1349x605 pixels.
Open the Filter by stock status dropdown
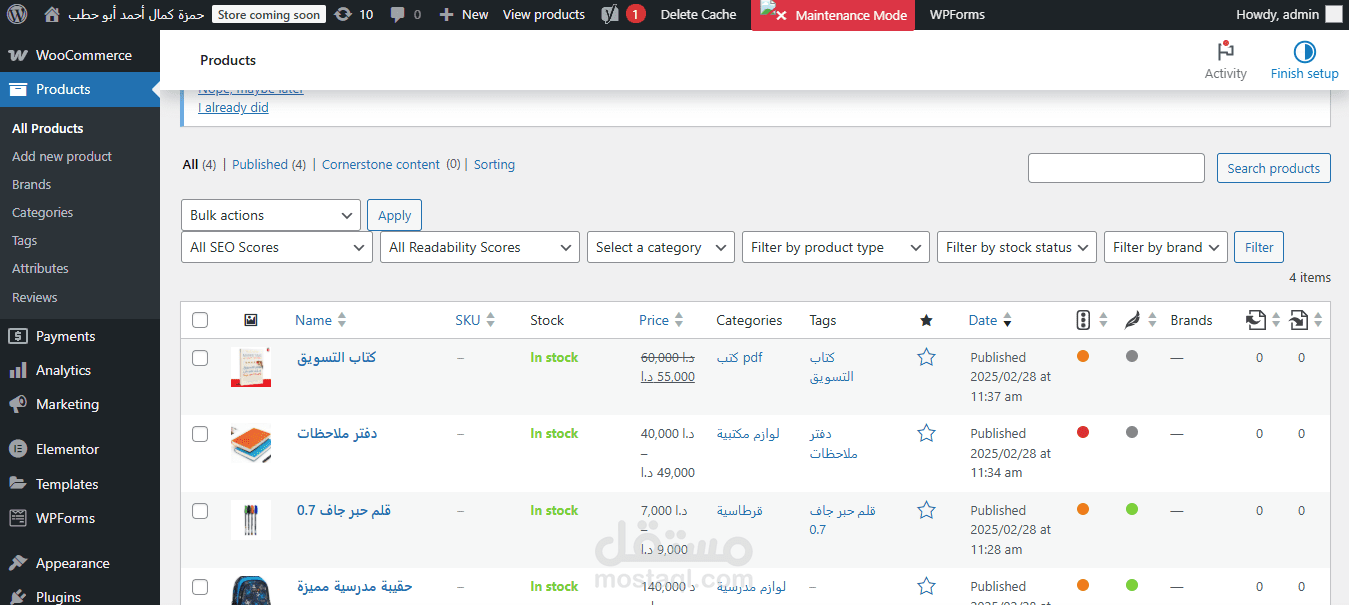1017,247
